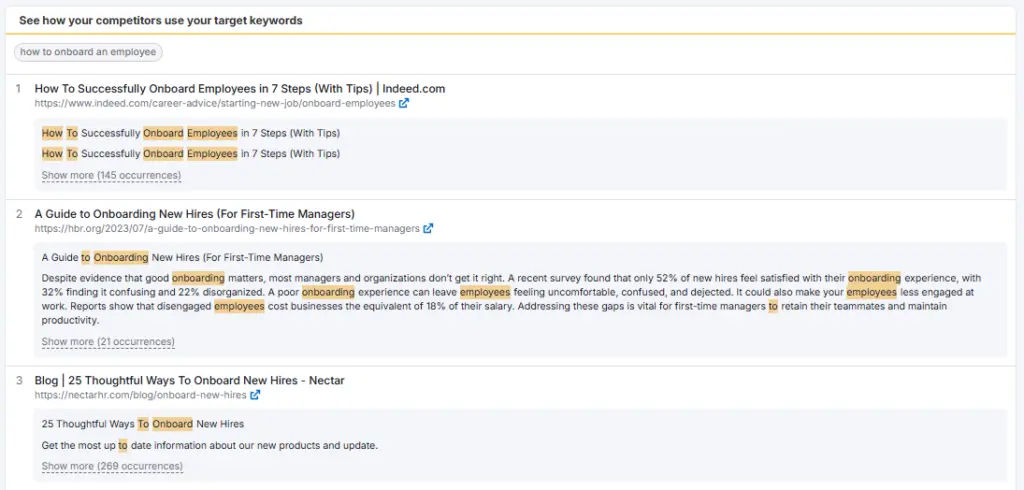The image size is (1024, 490).
Task: Click the 'Blog | 25 Thoughtful Ways' Nectar title
Action: (x=189, y=380)
